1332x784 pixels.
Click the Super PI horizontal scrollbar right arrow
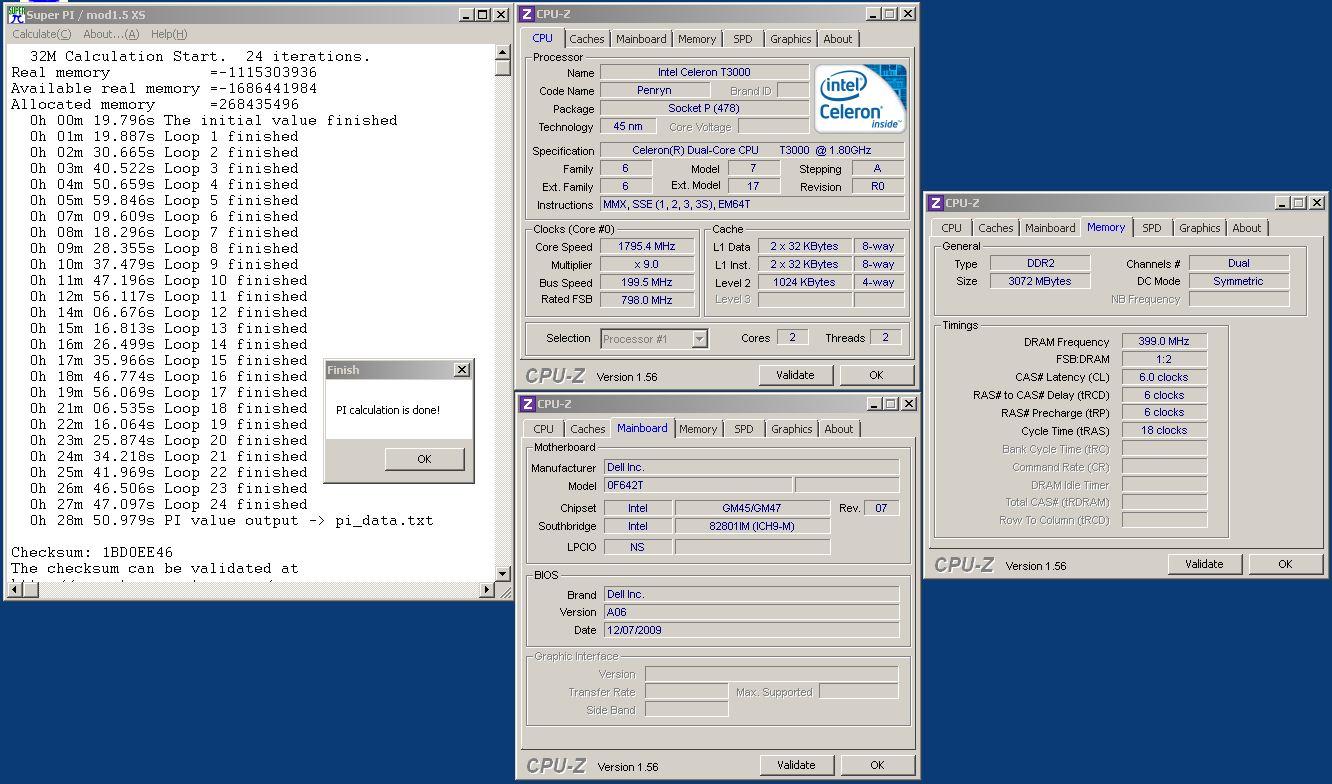coord(487,590)
